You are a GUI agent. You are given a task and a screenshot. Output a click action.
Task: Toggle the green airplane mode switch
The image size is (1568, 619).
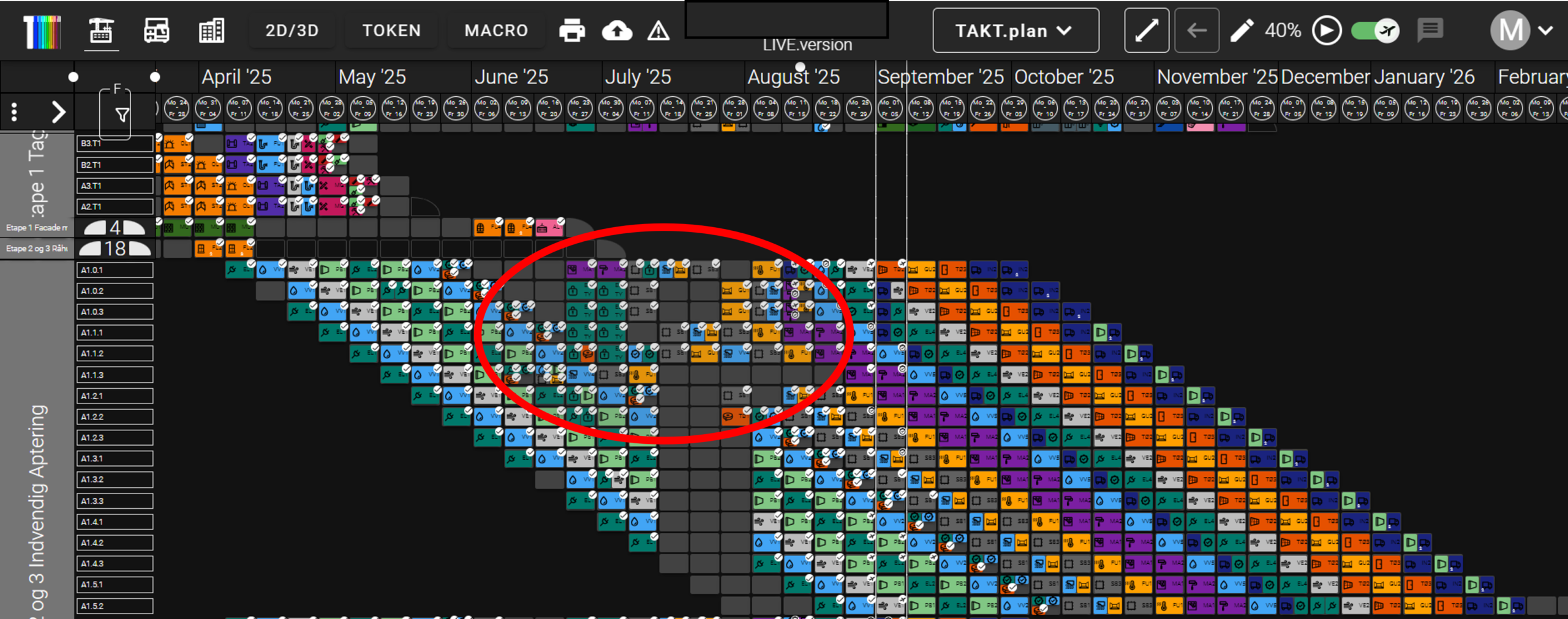coord(1376,31)
